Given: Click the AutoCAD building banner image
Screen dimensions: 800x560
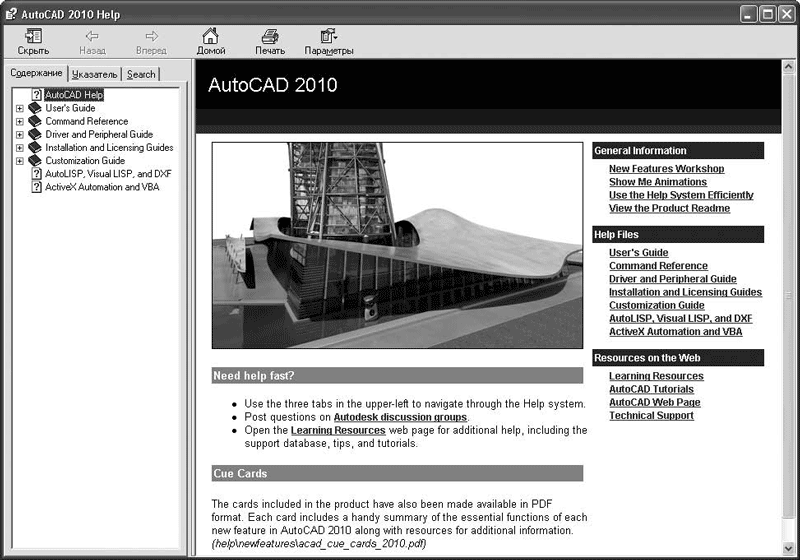Looking at the screenshot, I should click(x=397, y=245).
